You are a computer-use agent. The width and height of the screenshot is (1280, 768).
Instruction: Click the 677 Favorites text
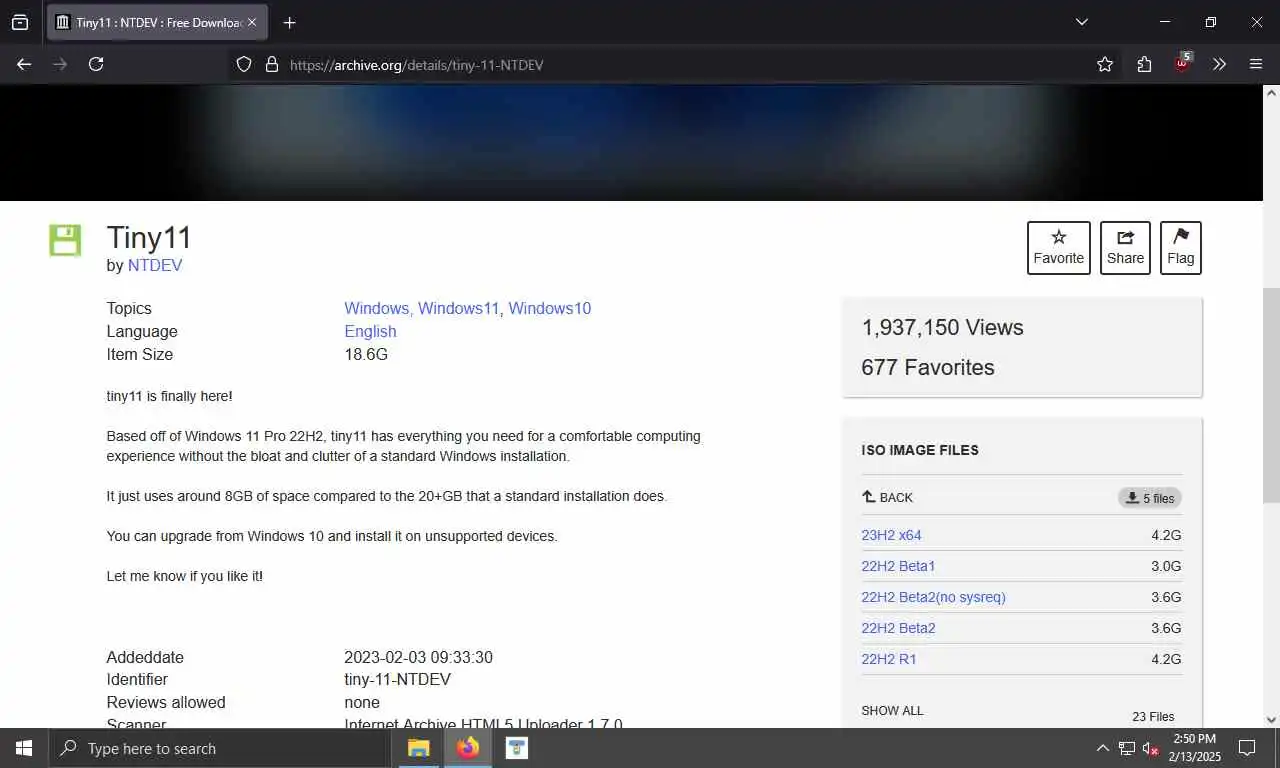click(x=928, y=367)
